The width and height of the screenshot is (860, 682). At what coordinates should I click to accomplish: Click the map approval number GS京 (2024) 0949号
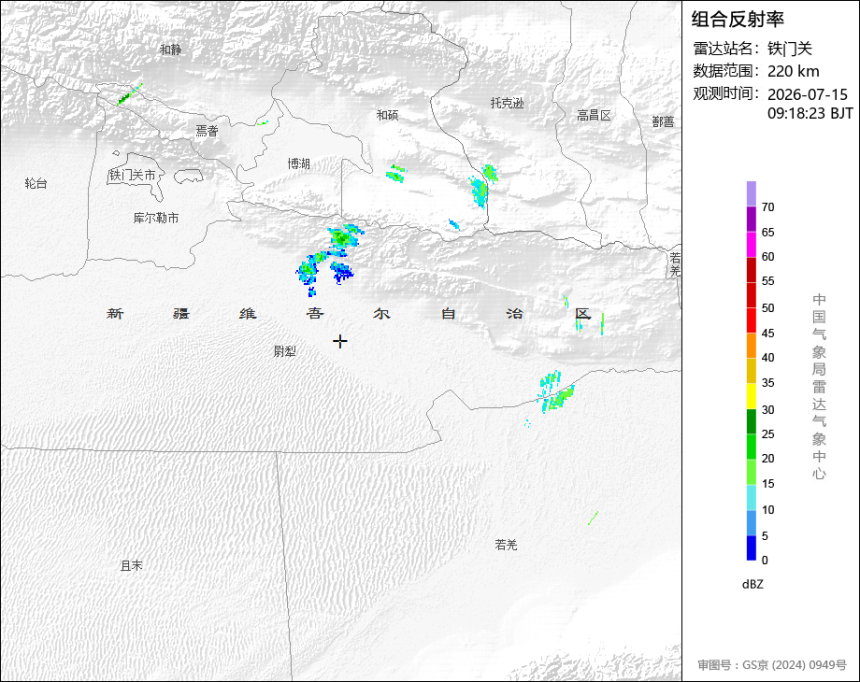click(x=772, y=665)
